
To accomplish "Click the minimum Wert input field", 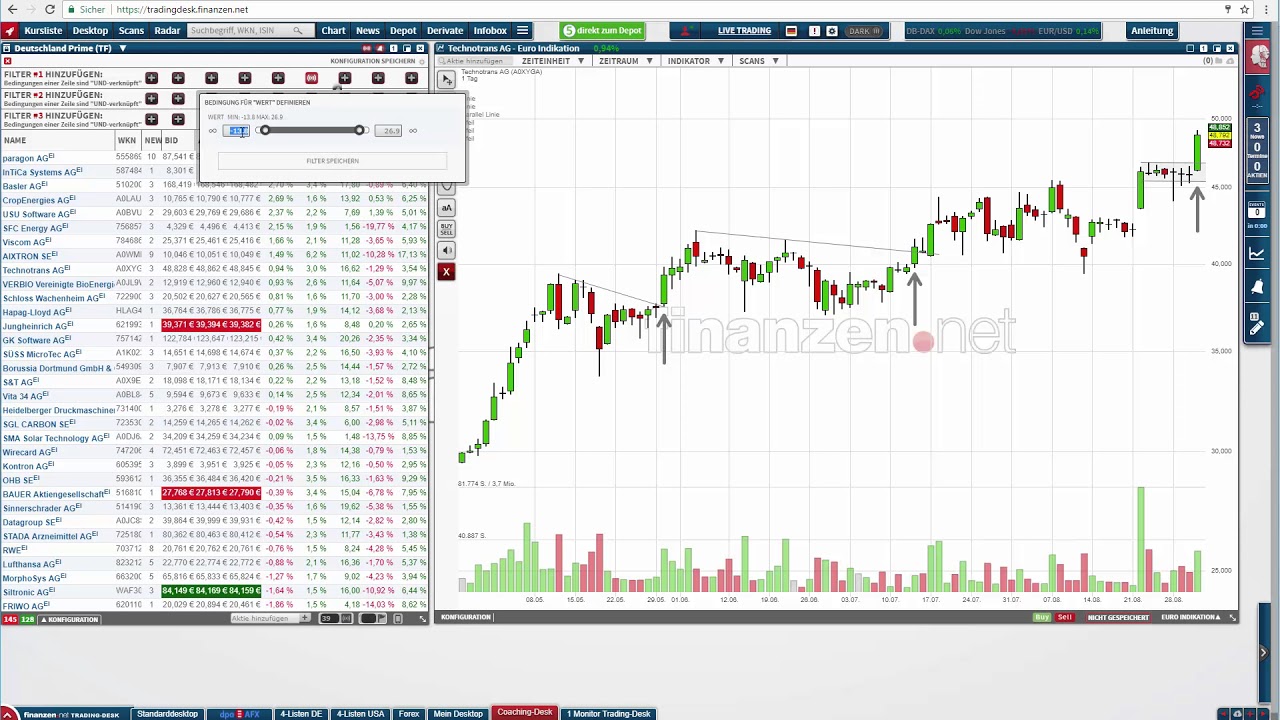I will coord(236,131).
